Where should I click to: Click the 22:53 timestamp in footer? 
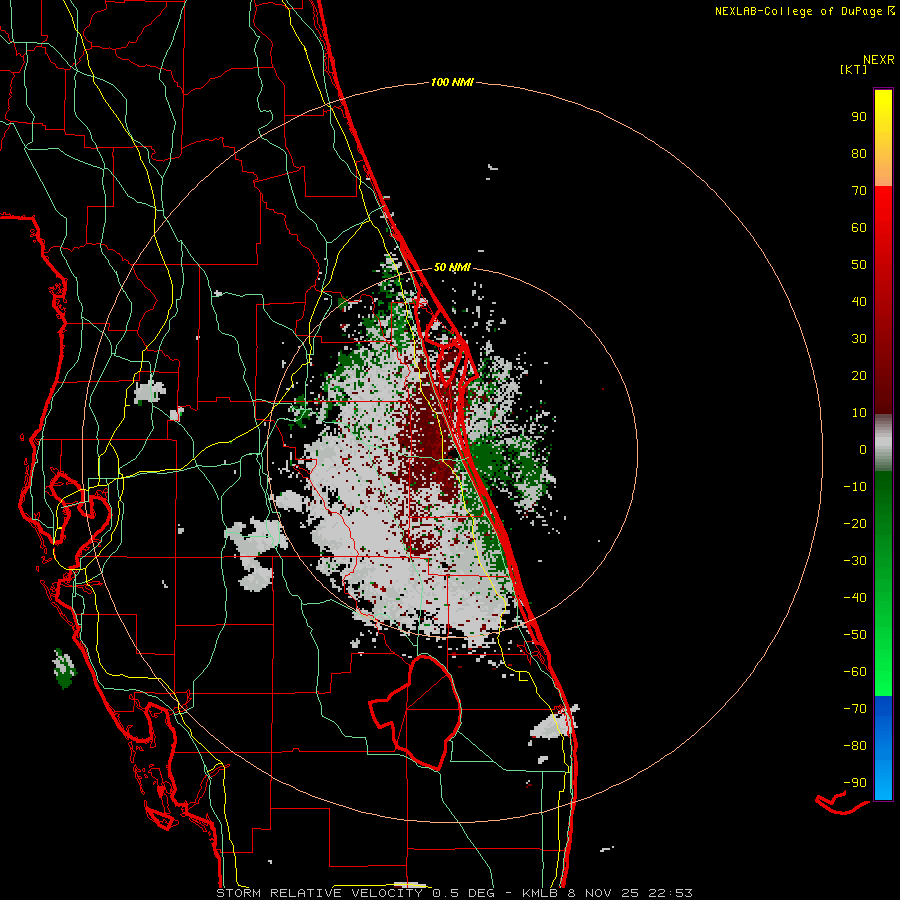click(x=671, y=893)
